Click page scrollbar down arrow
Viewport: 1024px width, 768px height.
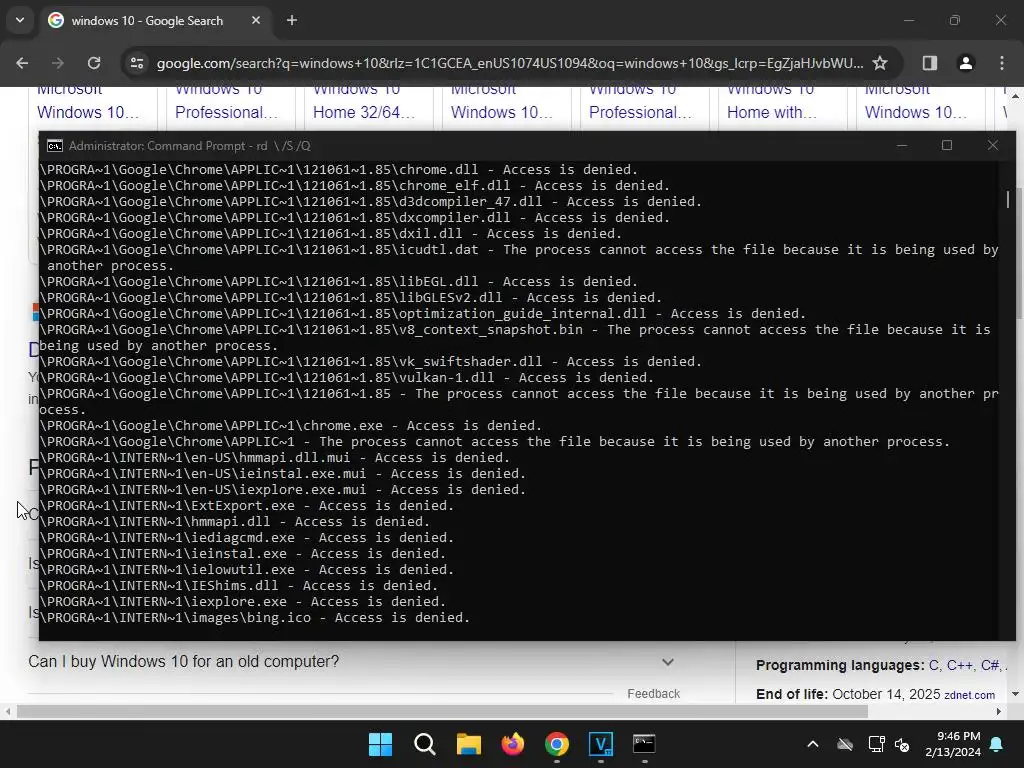coord(1016,694)
